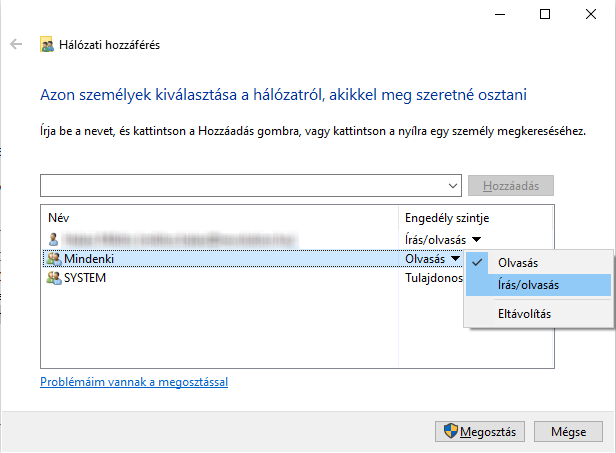The image size is (616, 453).
Task: Click the shield icon on Megosztás button
Action: click(x=451, y=431)
